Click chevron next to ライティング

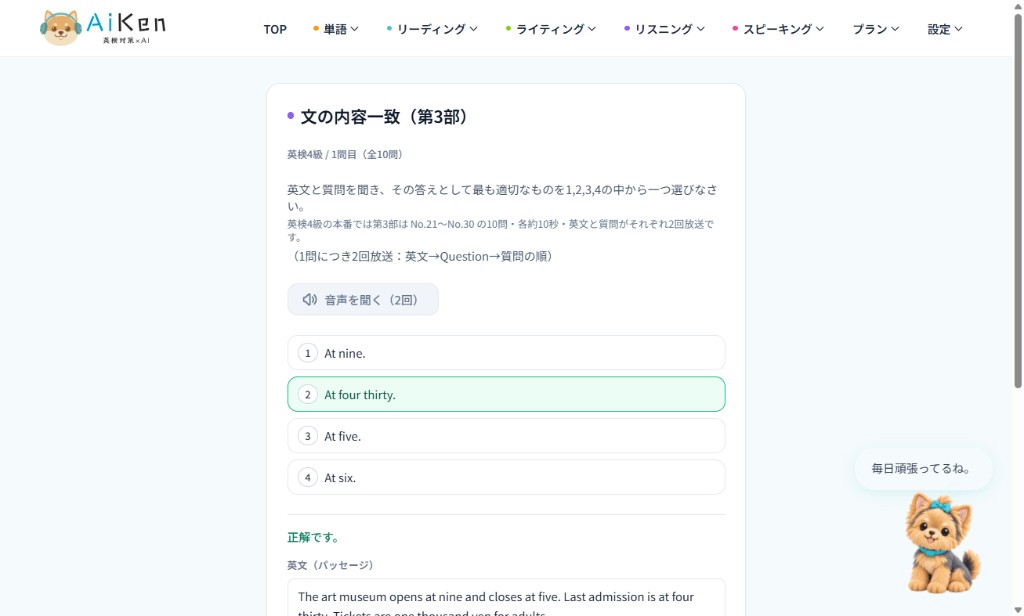(x=592, y=29)
